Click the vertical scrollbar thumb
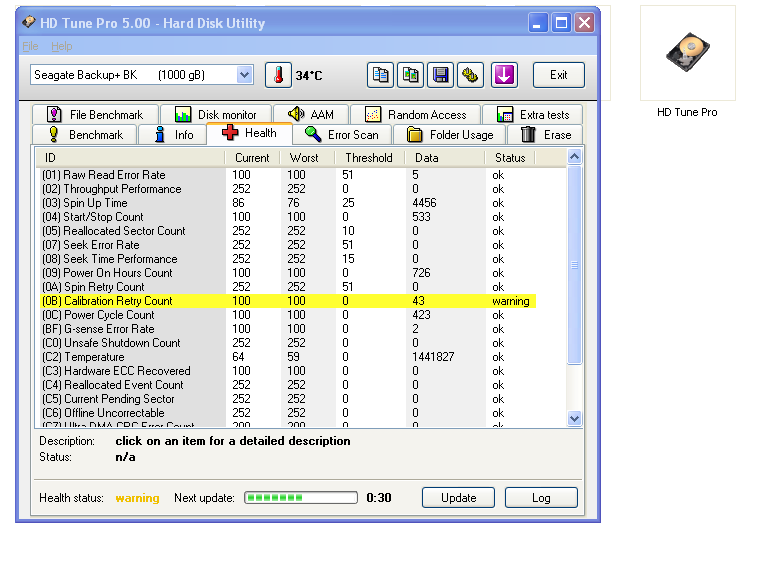 pyautogui.click(x=574, y=265)
